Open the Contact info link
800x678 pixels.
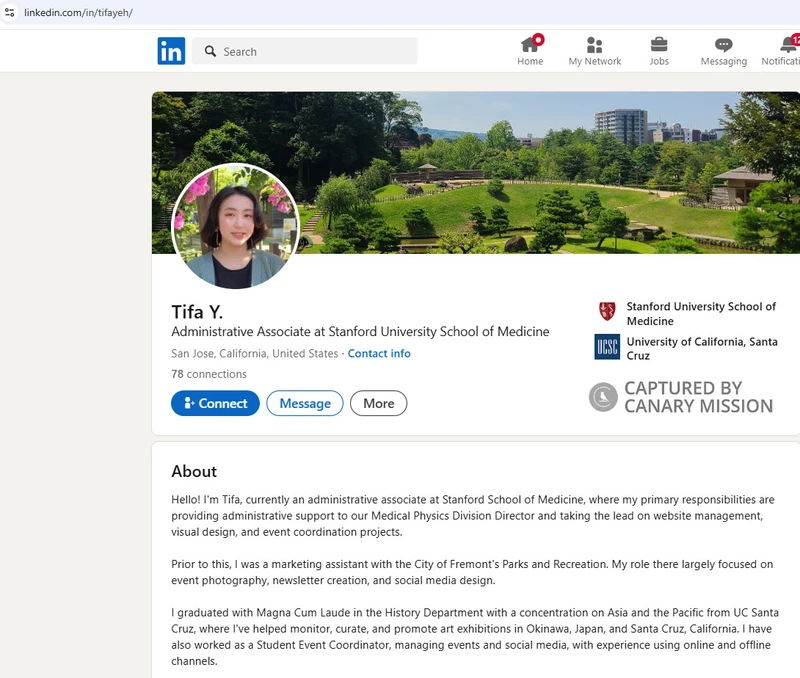tap(379, 354)
